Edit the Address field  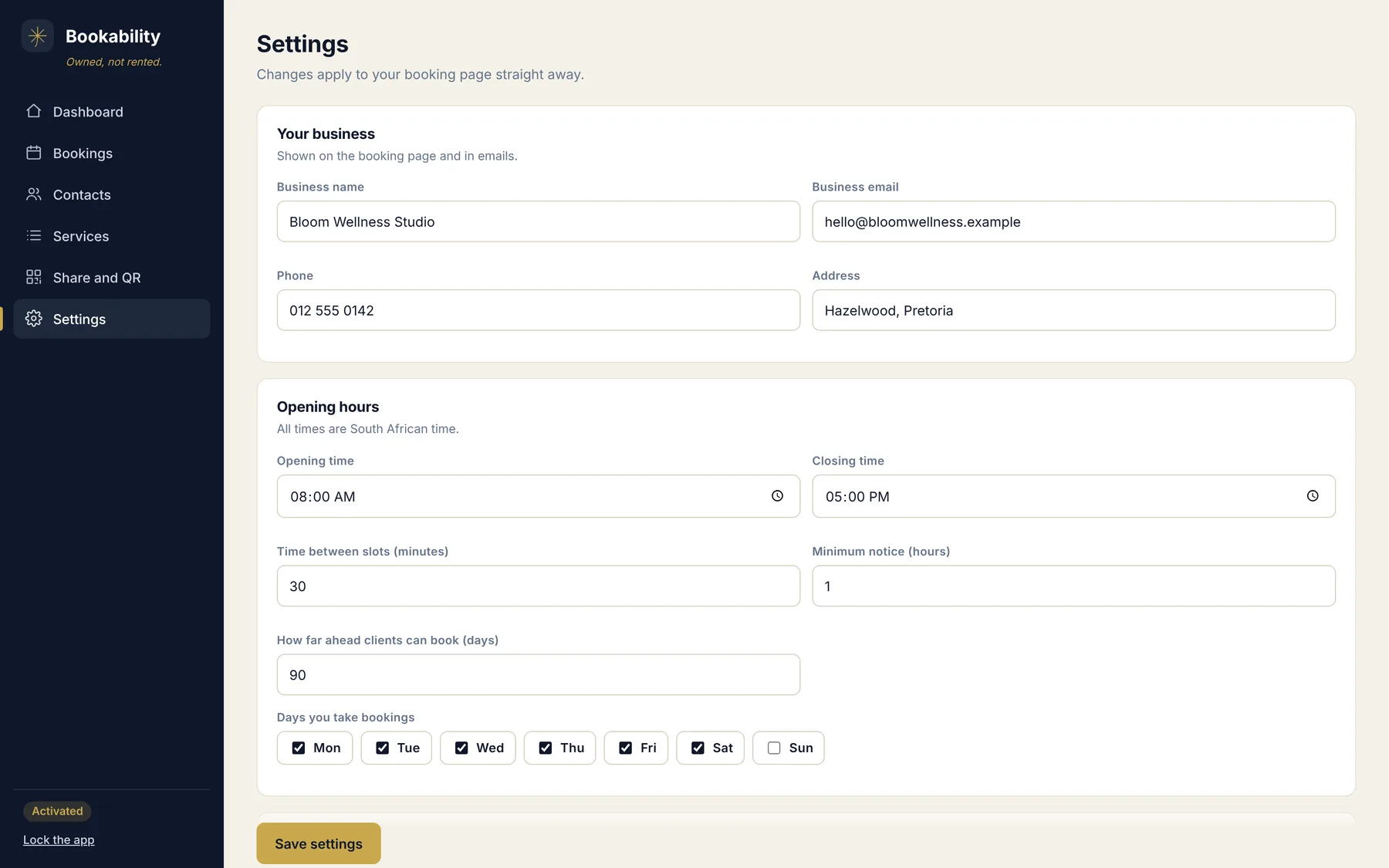point(1073,310)
